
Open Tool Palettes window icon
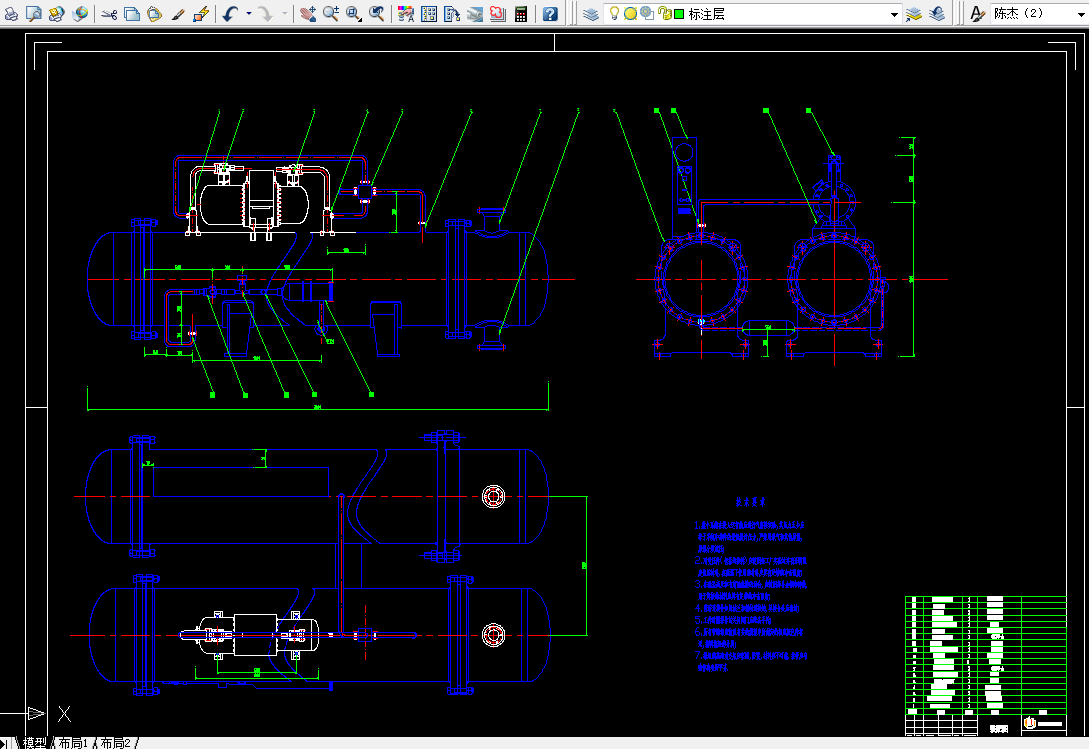tap(452, 13)
